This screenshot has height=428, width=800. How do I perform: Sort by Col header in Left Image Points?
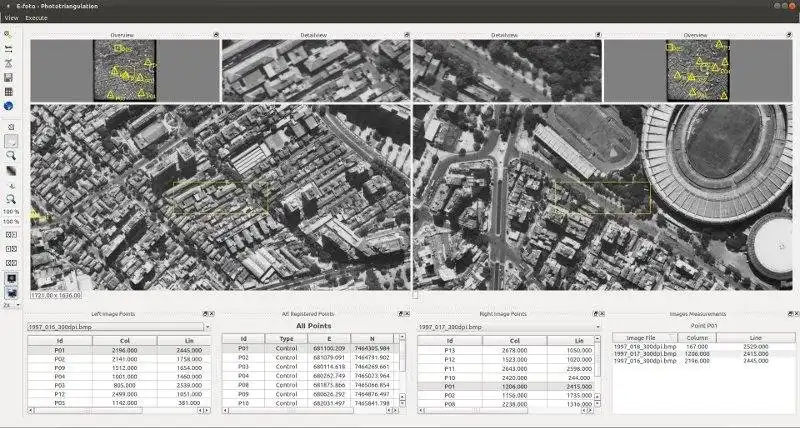click(x=125, y=340)
